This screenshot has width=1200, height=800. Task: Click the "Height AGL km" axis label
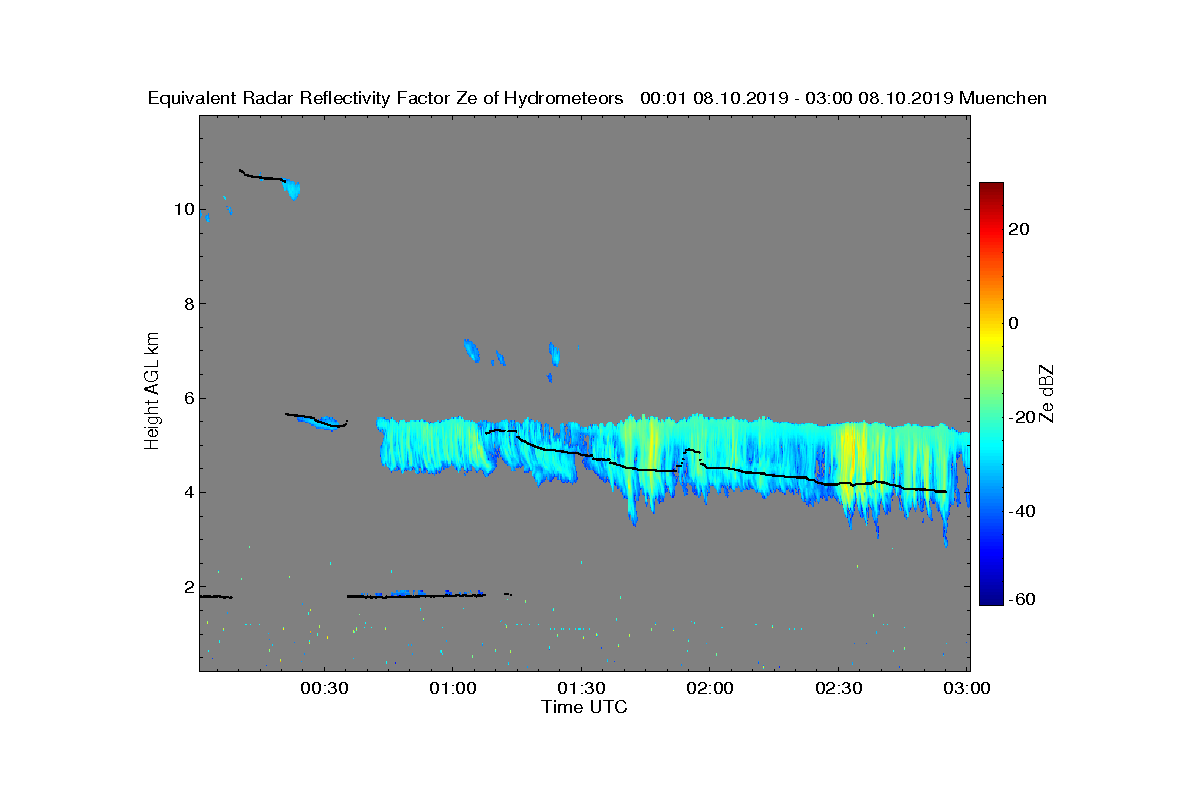(x=152, y=392)
